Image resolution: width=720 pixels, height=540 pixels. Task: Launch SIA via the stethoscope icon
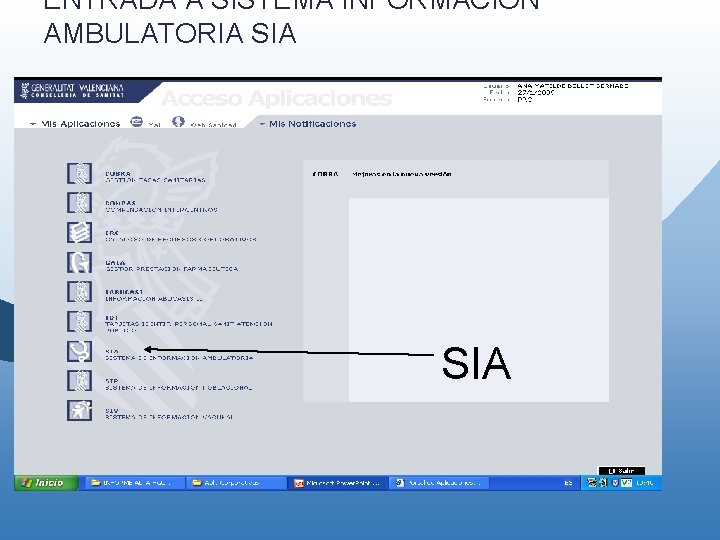click(x=79, y=351)
